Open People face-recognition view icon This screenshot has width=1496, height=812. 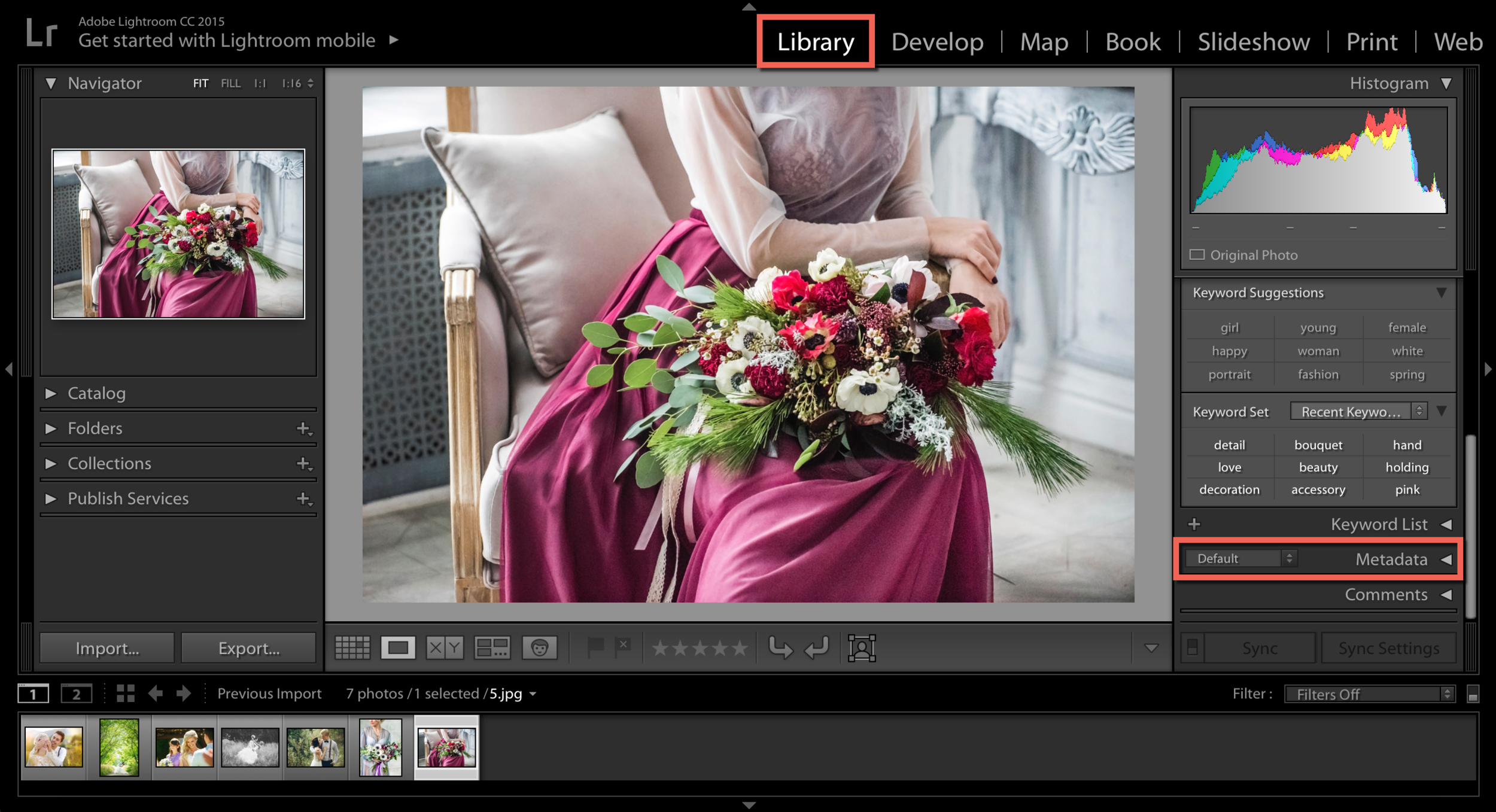[x=539, y=647]
